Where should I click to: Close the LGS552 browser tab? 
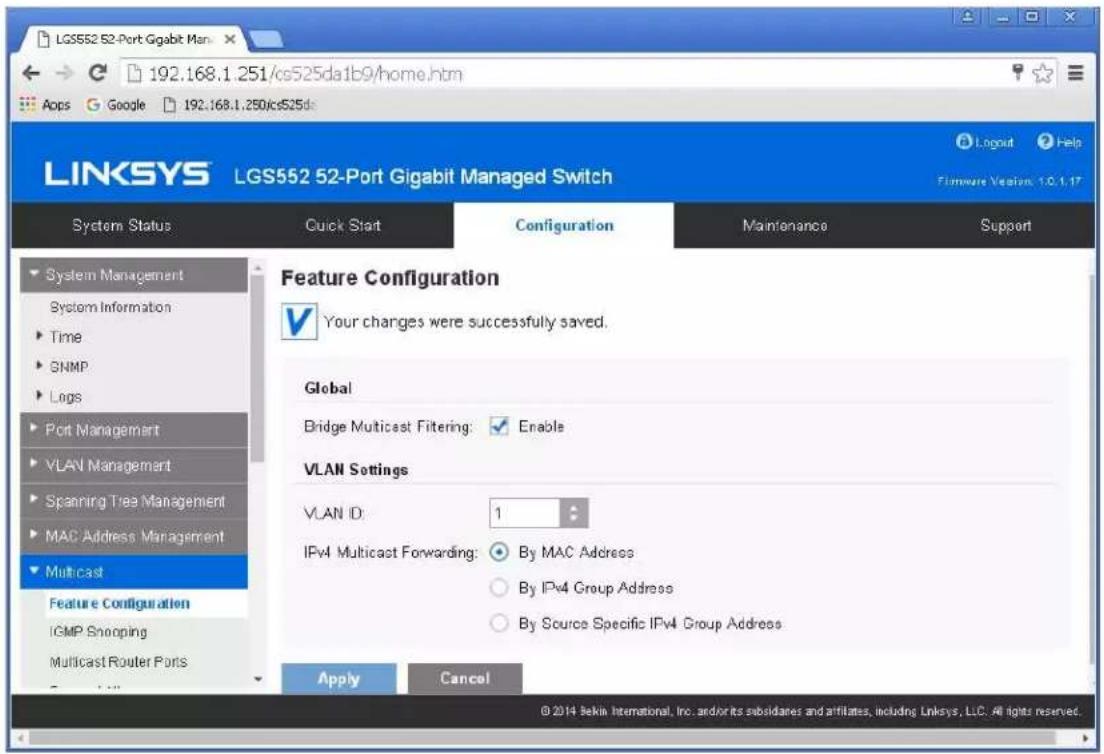pos(230,39)
